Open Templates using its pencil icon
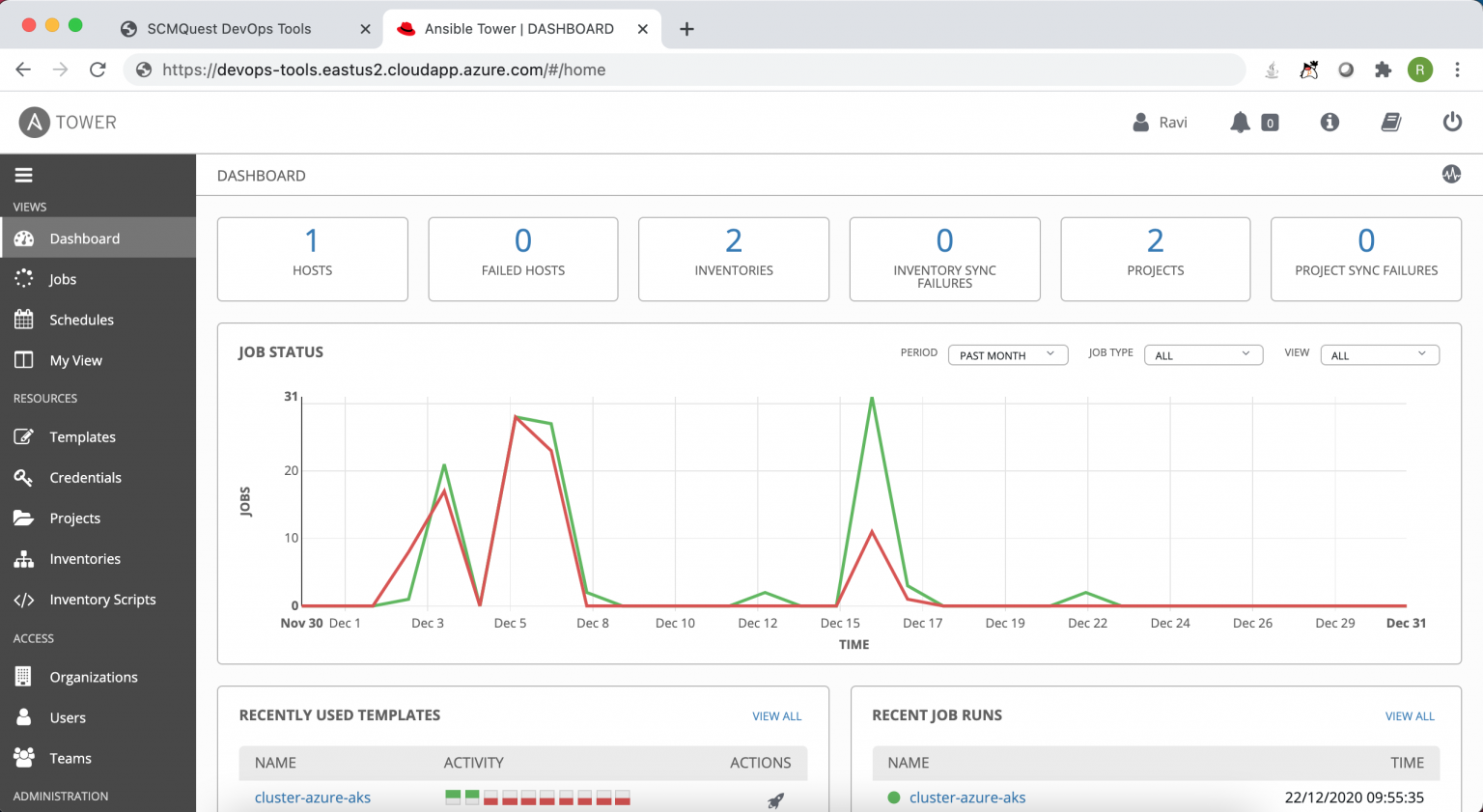 pos(24,436)
